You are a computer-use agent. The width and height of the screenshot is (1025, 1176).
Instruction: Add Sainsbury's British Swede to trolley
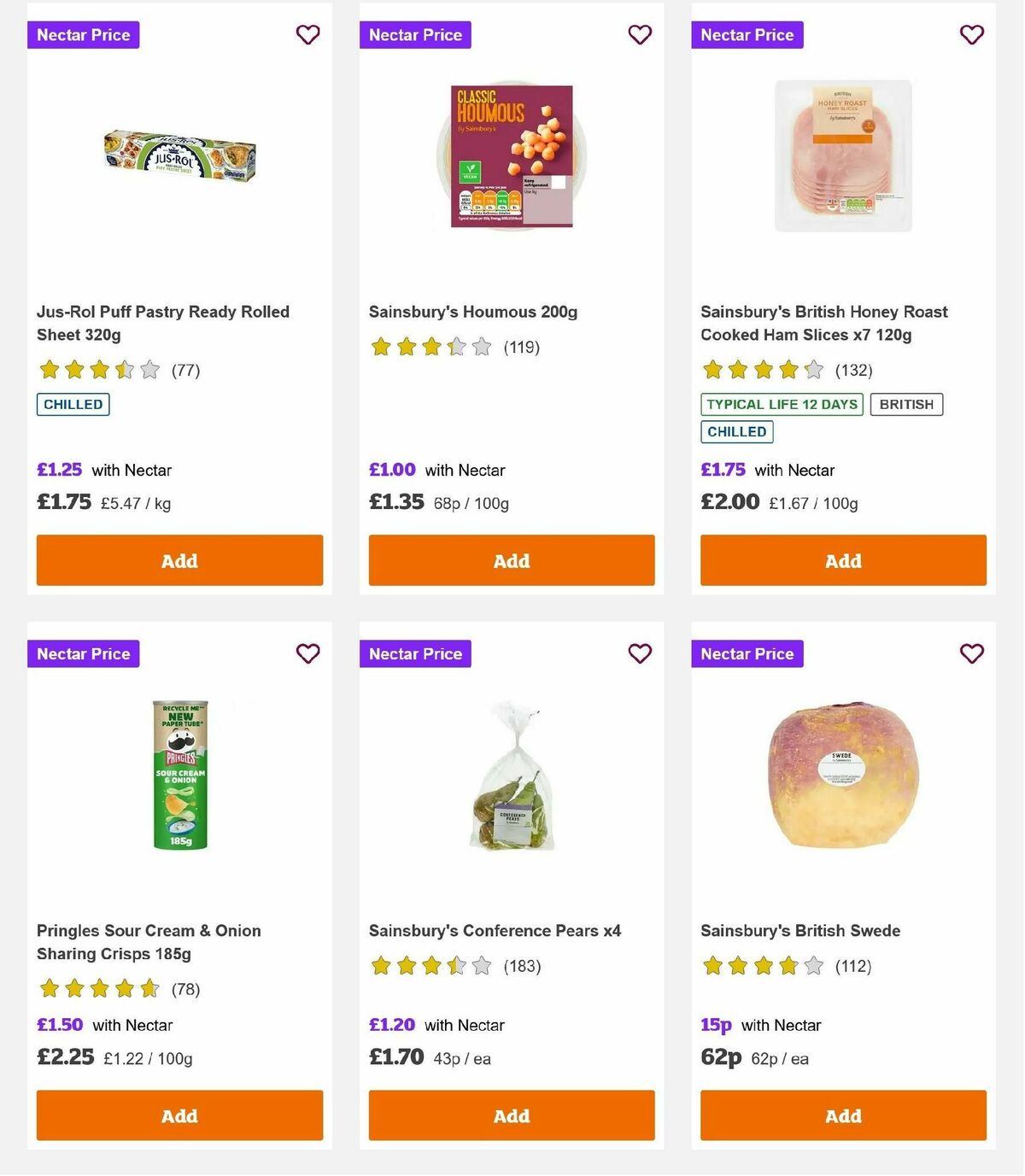pyautogui.click(x=842, y=1115)
